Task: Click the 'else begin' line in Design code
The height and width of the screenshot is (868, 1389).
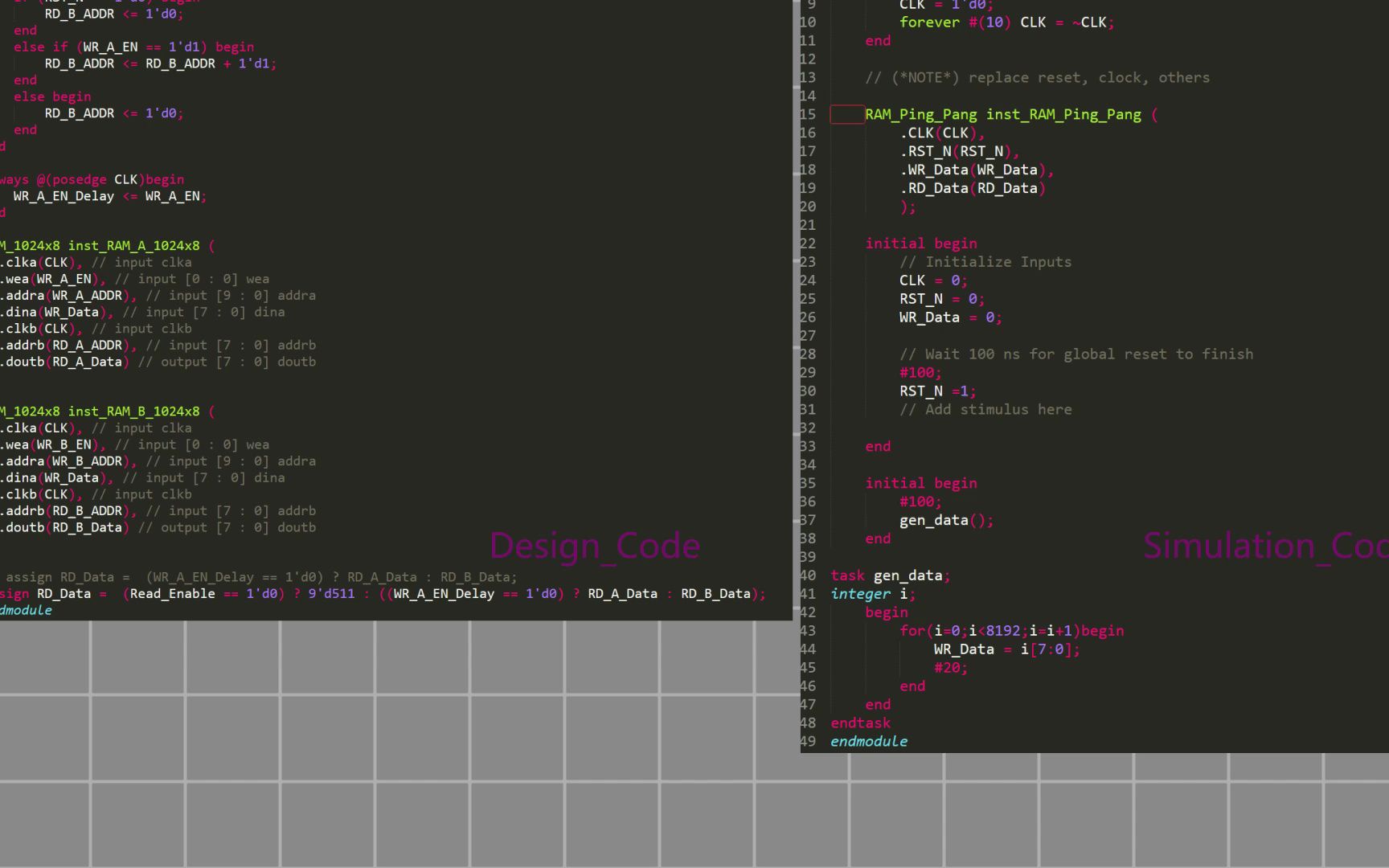Action: (52, 96)
